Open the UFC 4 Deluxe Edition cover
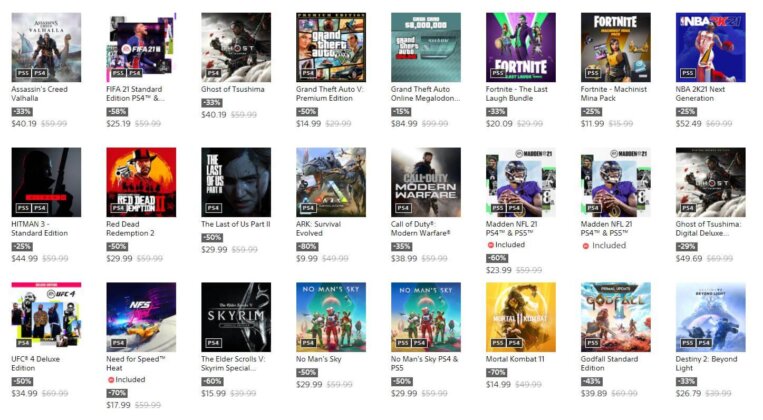Image resolution: width=763 pixels, height=420 pixels. 46,315
